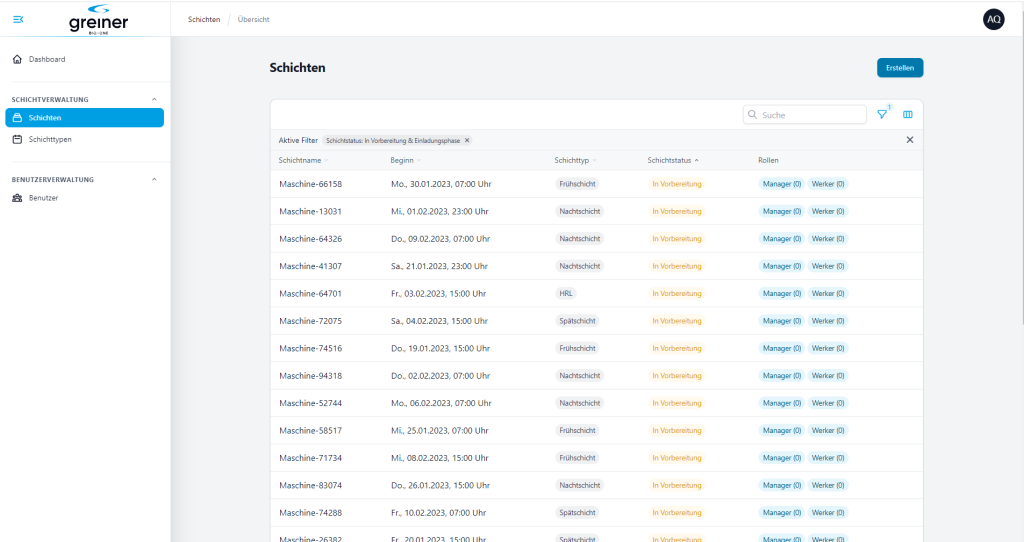Sort by the Schichtstatus column
The width and height of the screenshot is (1024, 542).
tap(671, 160)
